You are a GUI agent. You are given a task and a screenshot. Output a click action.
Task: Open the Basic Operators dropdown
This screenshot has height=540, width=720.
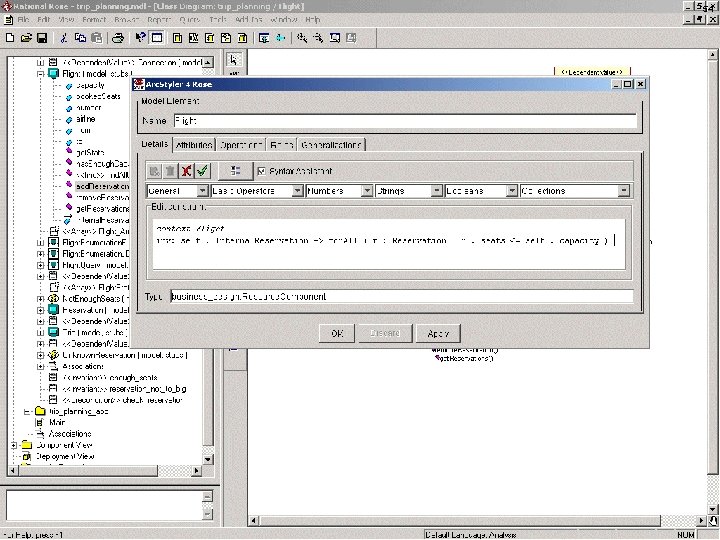click(298, 191)
